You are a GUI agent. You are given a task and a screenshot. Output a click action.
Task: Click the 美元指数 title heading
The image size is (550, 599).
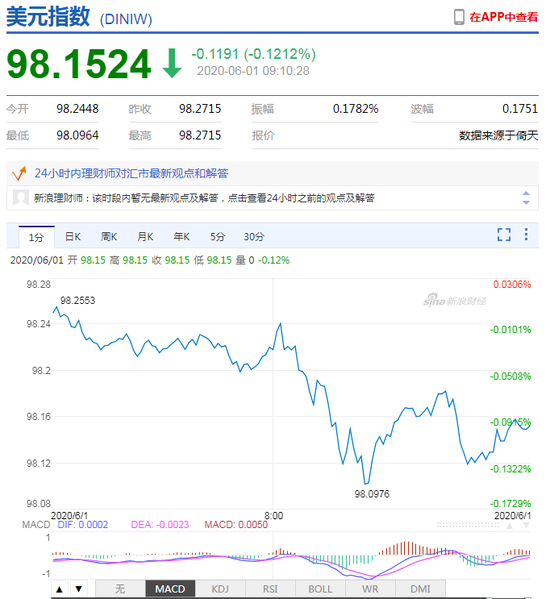coord(48,16)
